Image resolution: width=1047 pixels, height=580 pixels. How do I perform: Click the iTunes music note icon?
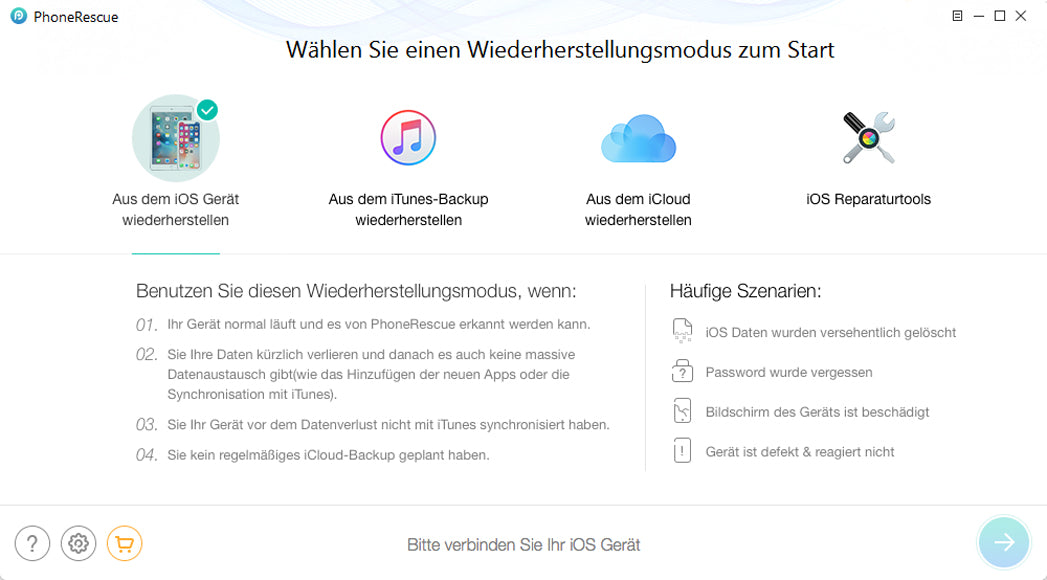point(408,138)
